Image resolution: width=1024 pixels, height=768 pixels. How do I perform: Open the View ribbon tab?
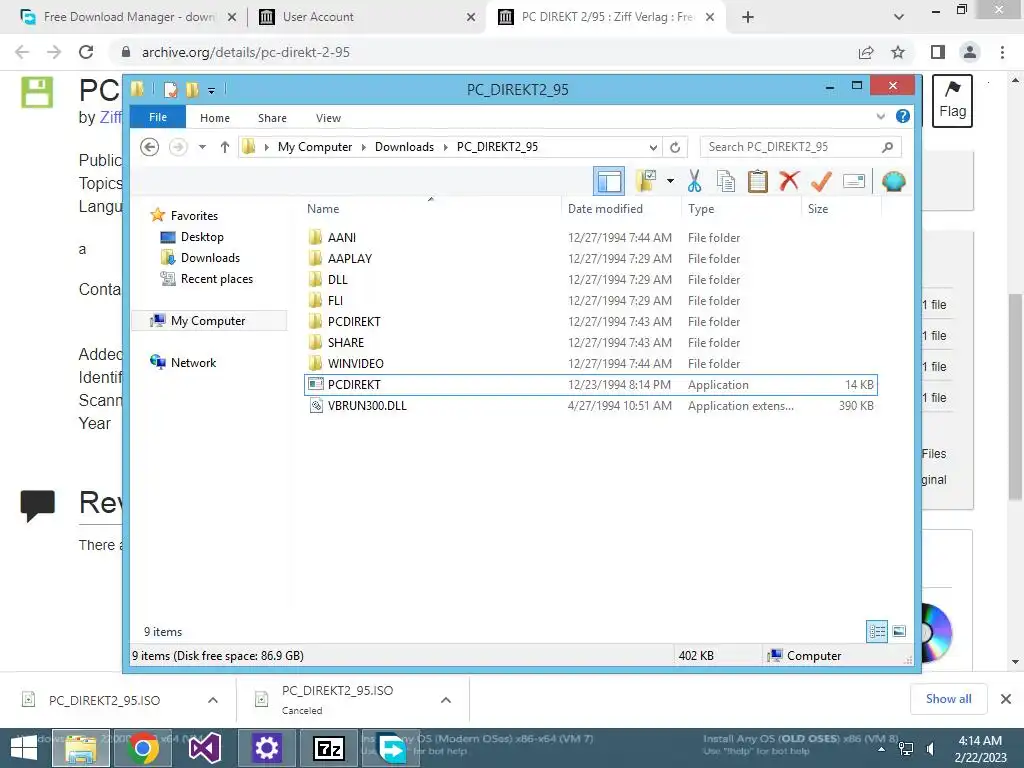(328, 118)
